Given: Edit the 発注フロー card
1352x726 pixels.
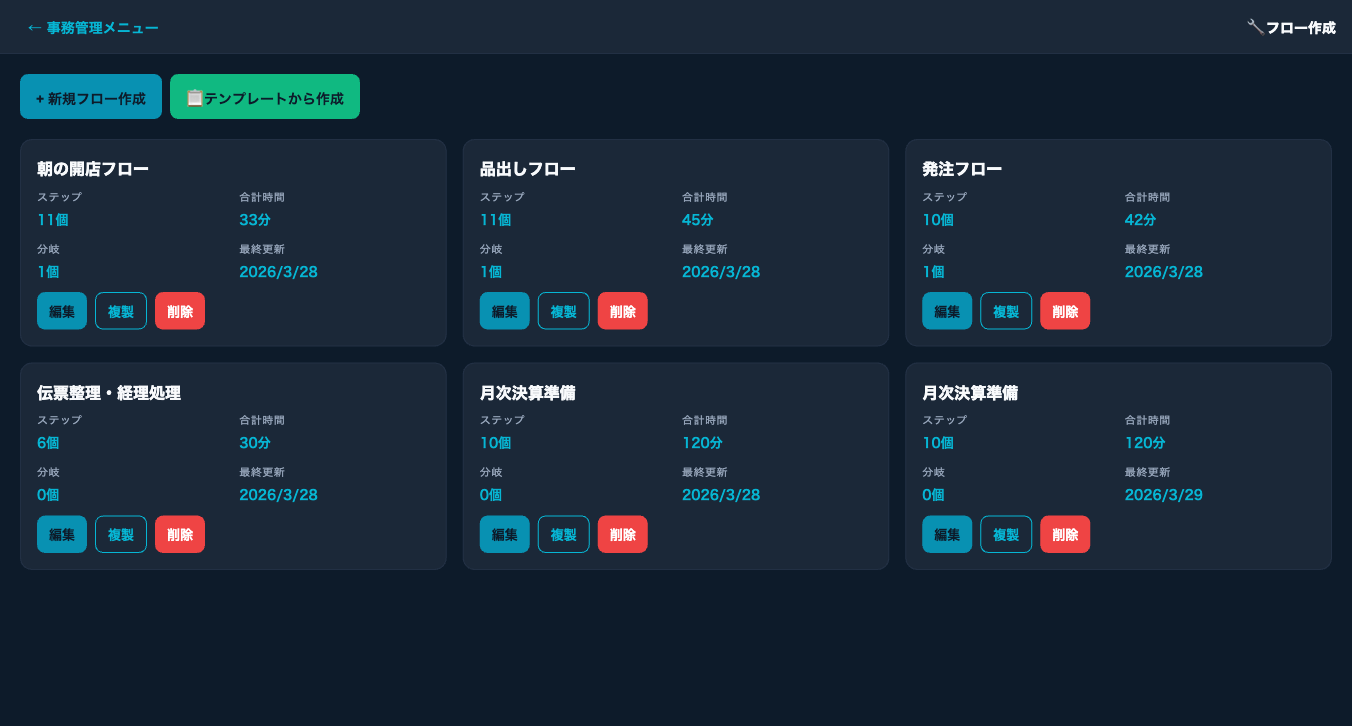Looking at the screenshot, I should [x=947, y=311].
